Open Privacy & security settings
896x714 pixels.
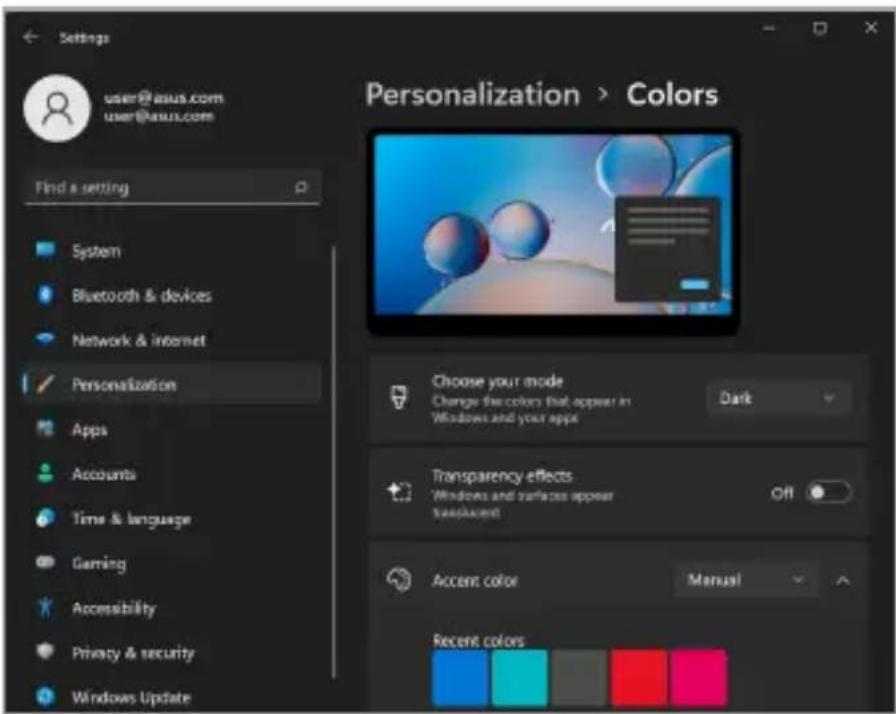point(171,652)
